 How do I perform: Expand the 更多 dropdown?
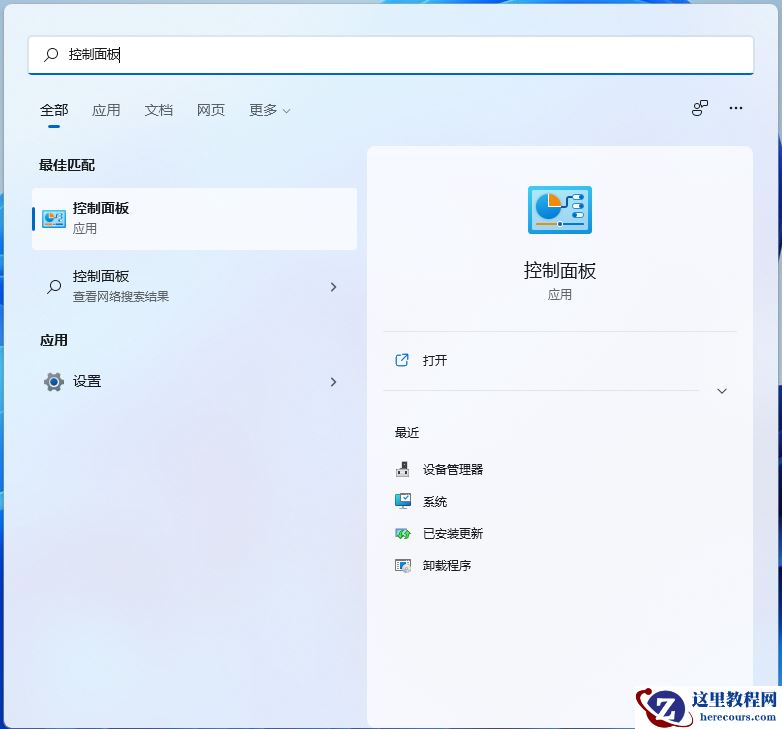tap(269, 110)
